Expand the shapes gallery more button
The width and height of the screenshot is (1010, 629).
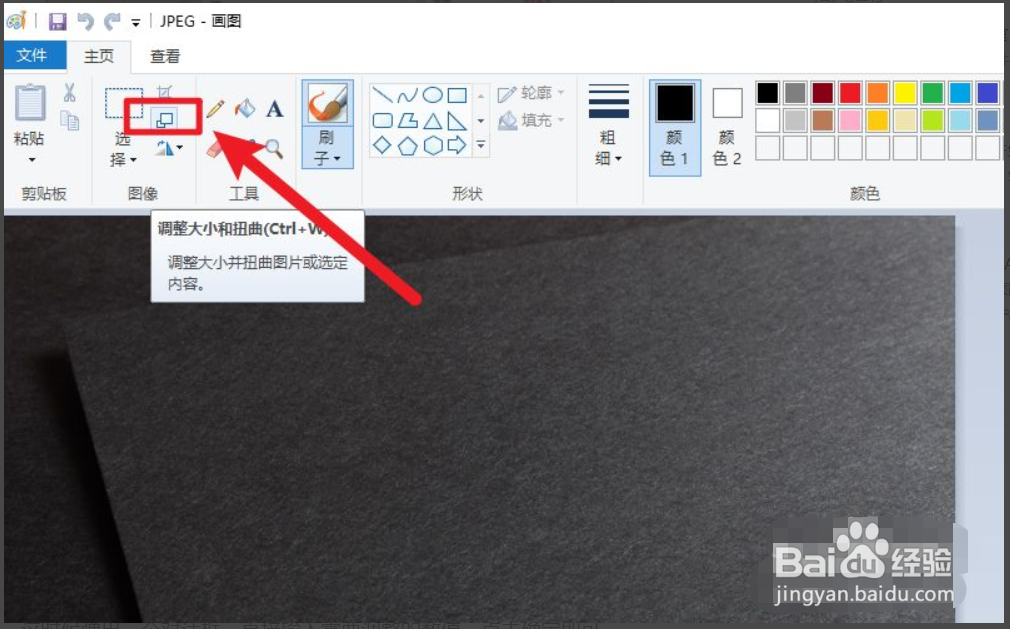(481, 146)
